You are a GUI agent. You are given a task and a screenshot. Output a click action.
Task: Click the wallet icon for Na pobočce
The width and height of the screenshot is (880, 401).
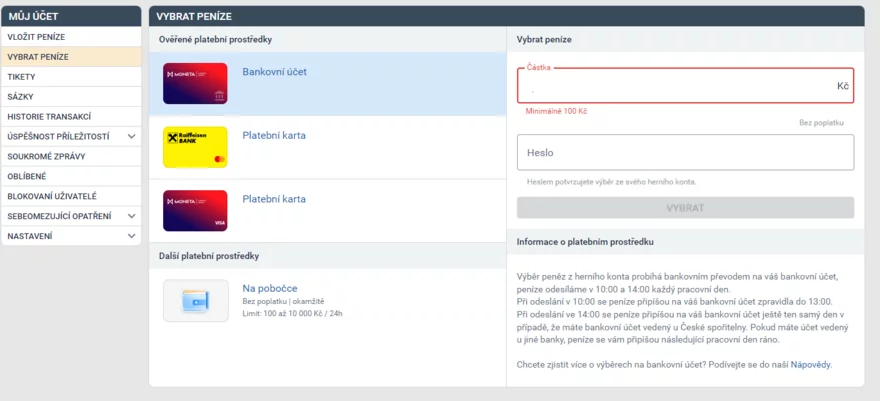195,301
